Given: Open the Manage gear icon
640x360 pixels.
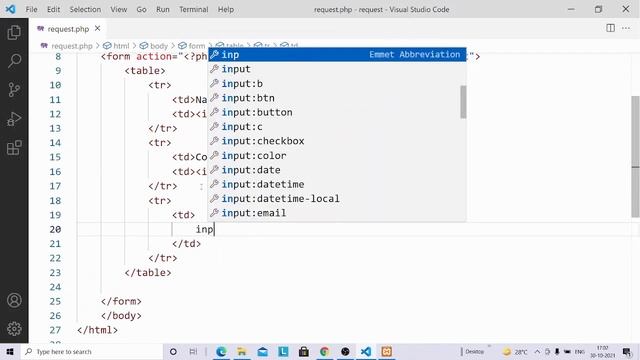Looking at the screenshot, I should 14,328.
